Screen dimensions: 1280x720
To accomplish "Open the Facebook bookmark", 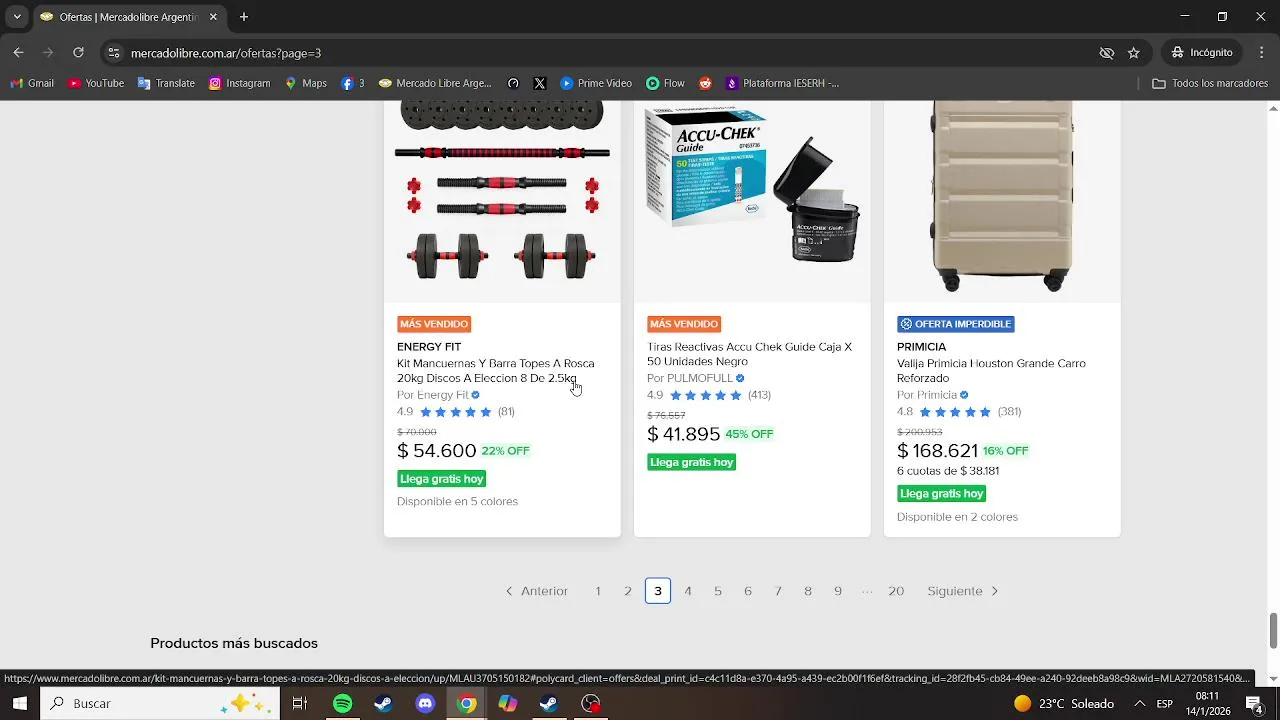I will click(352, 83).
